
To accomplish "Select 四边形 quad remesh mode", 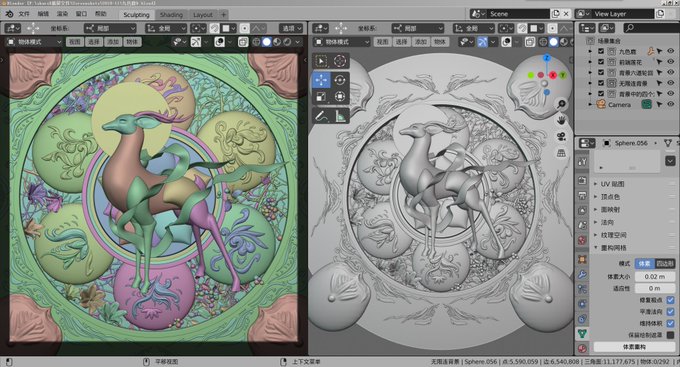I will 665,263.
